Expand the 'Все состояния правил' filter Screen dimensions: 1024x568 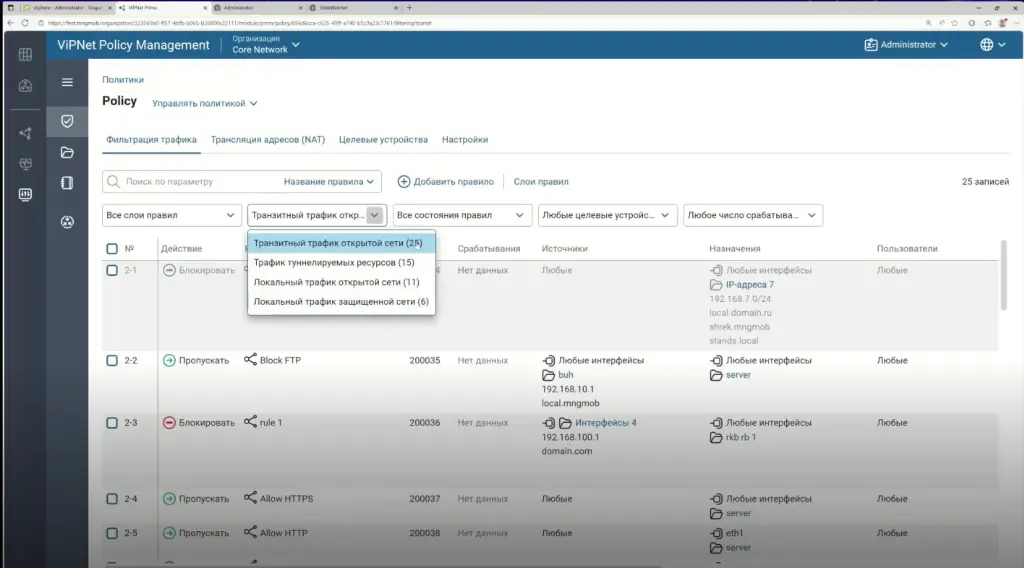pyautogui.click(x=462, y=215)
